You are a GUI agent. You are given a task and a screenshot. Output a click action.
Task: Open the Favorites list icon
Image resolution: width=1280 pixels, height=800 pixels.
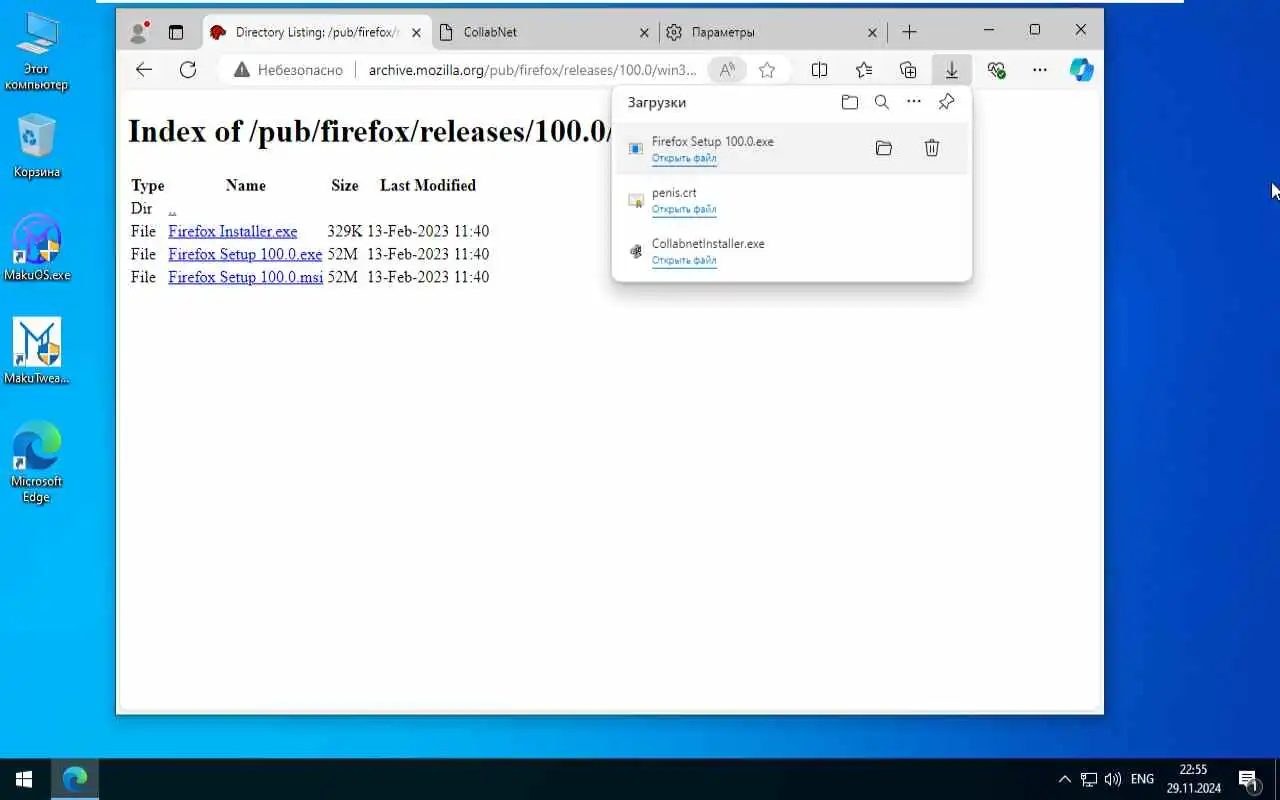(864, 70)
